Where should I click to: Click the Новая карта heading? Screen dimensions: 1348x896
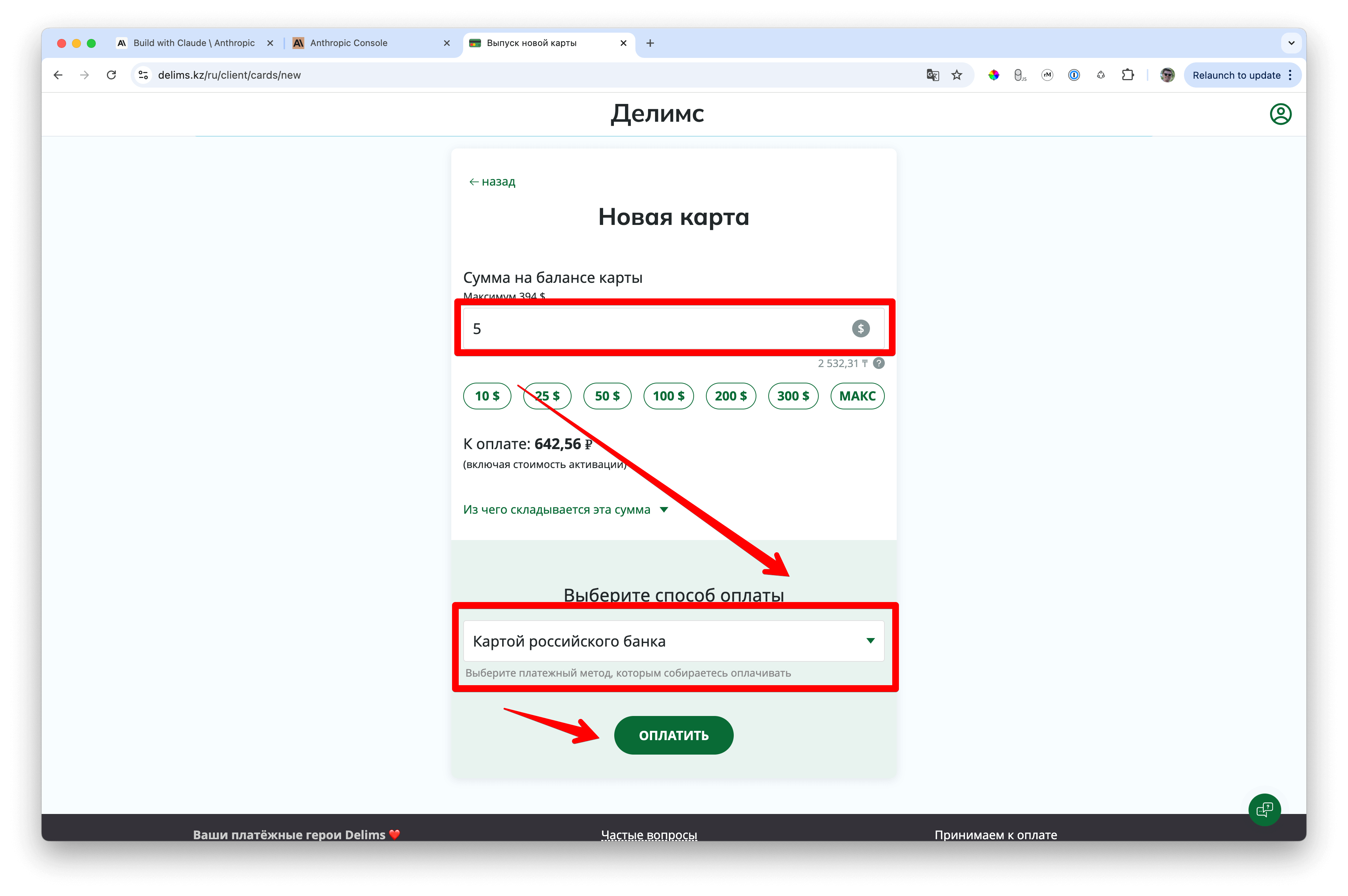[673, 217]
